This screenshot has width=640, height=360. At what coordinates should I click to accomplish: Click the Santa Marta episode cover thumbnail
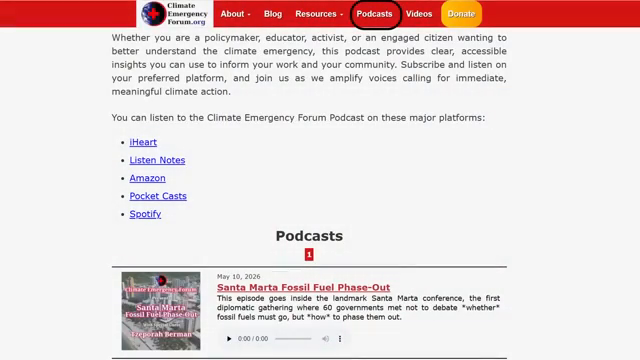161,311
